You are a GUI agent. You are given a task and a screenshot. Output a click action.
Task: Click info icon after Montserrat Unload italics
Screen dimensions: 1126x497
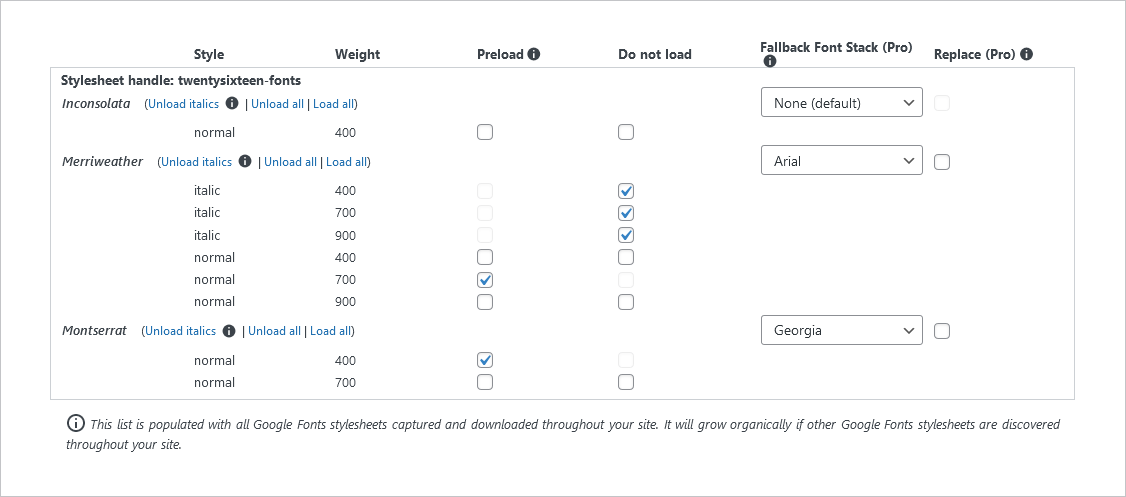tap(229, 331)
